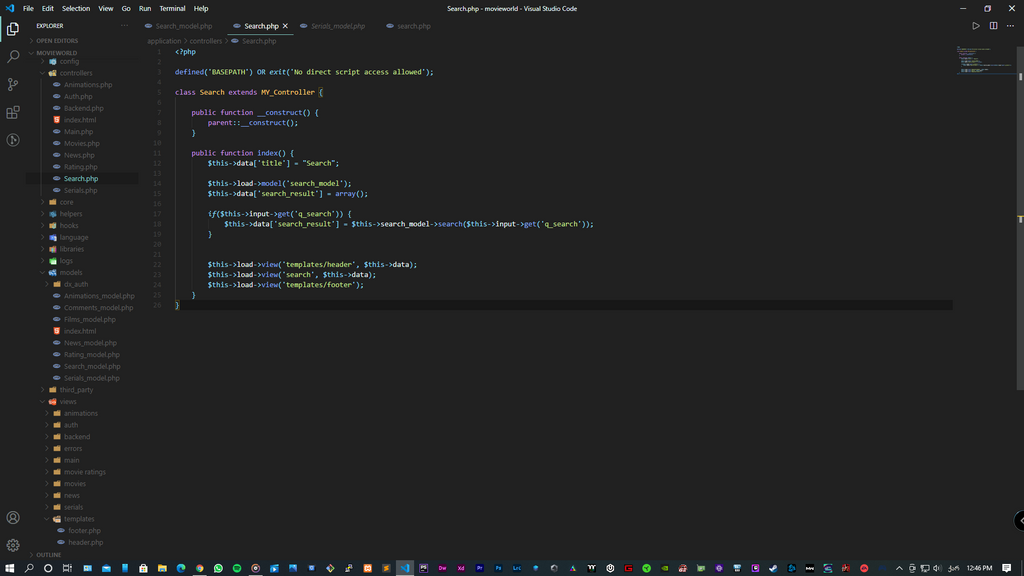Image resolution: width=1024 pixels, height=576 pixels.
Task: Close the Search.php tab
Action: [x=285, y=26]
